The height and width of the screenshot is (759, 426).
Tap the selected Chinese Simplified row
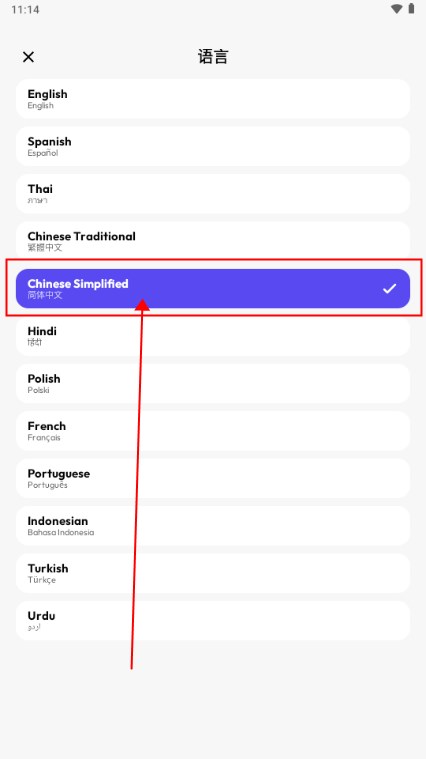tap(213, 288)
